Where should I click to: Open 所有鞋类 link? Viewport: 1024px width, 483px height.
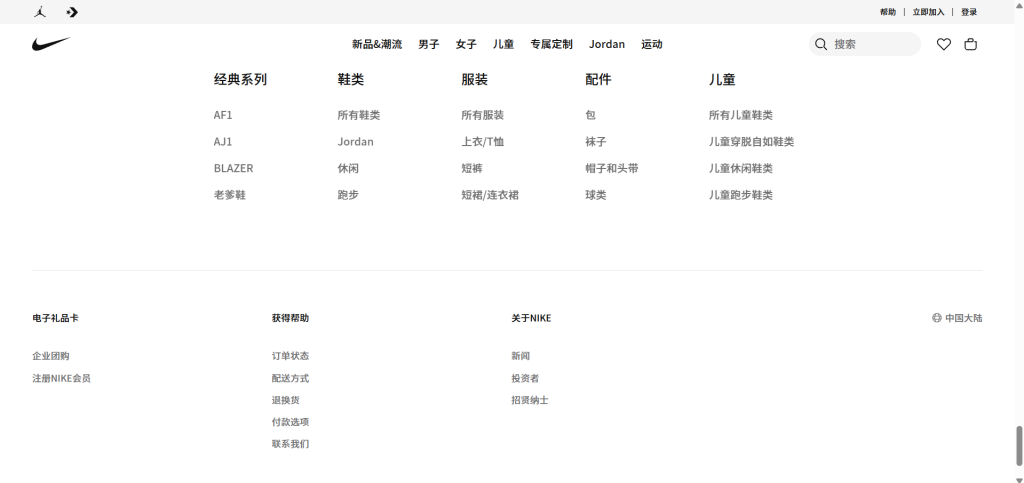[x=359, y=115]
